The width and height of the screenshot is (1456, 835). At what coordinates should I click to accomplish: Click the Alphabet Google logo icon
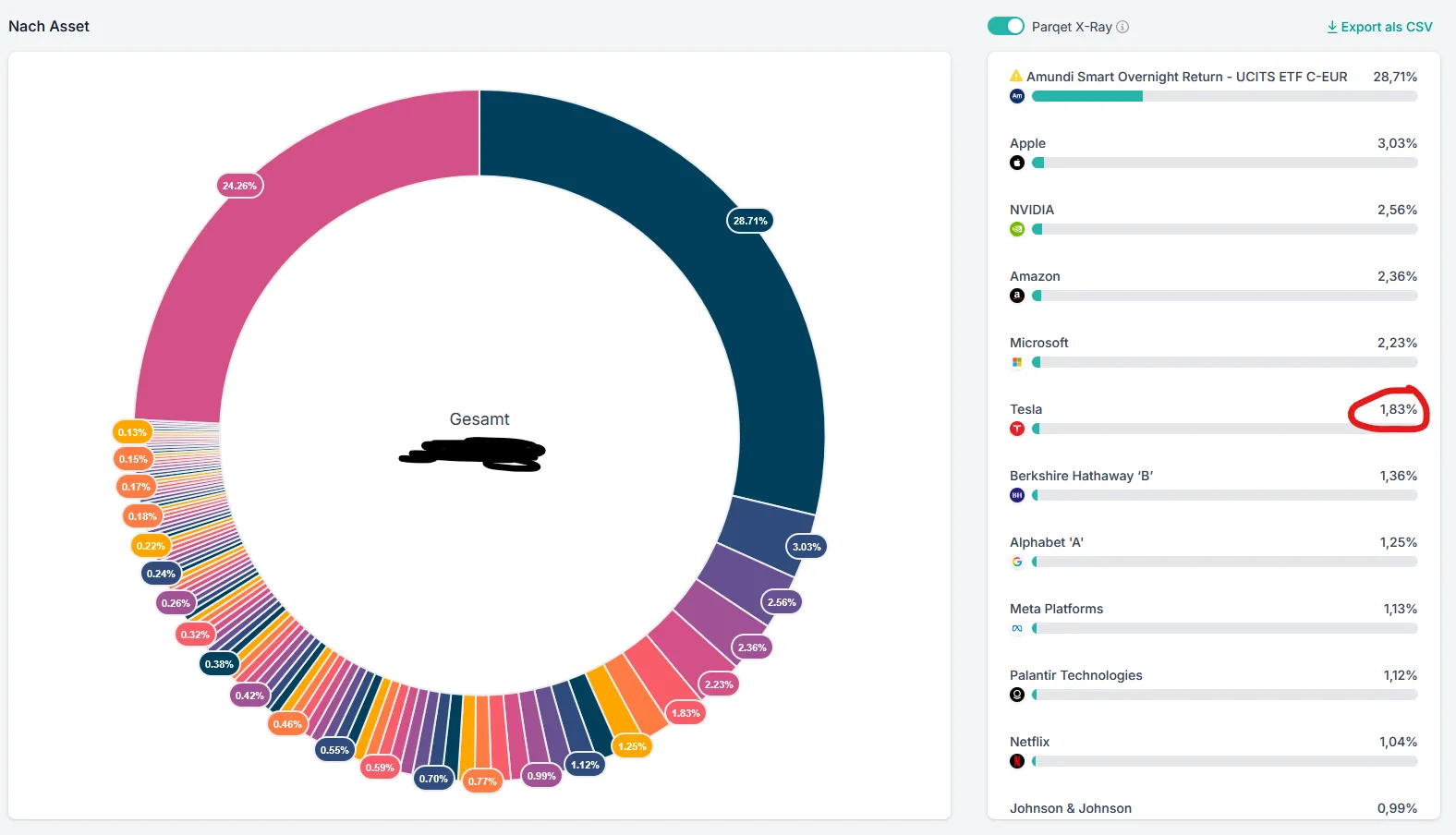[x=1017, y=562]
